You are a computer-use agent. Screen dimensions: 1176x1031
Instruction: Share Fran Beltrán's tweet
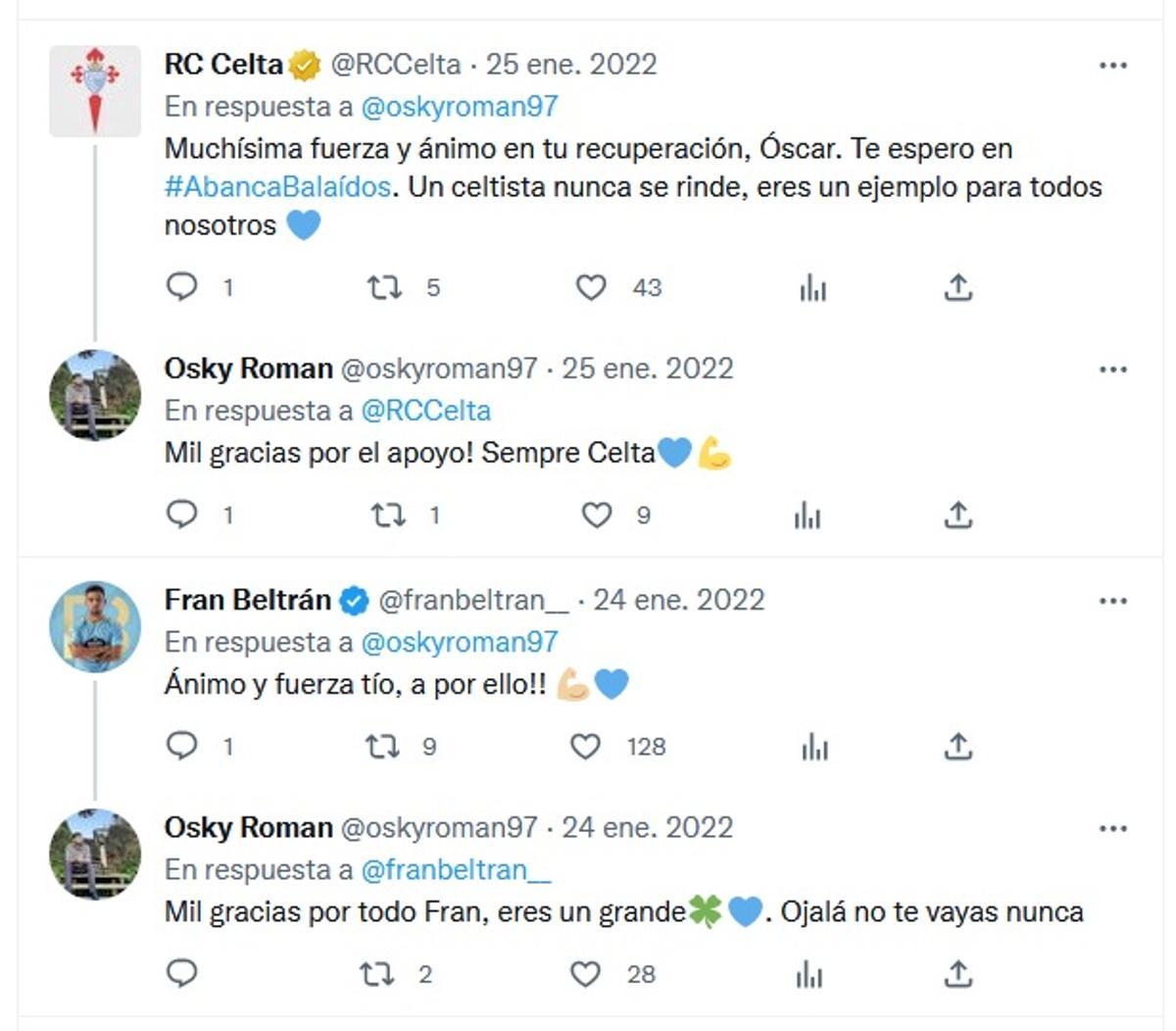956,747
